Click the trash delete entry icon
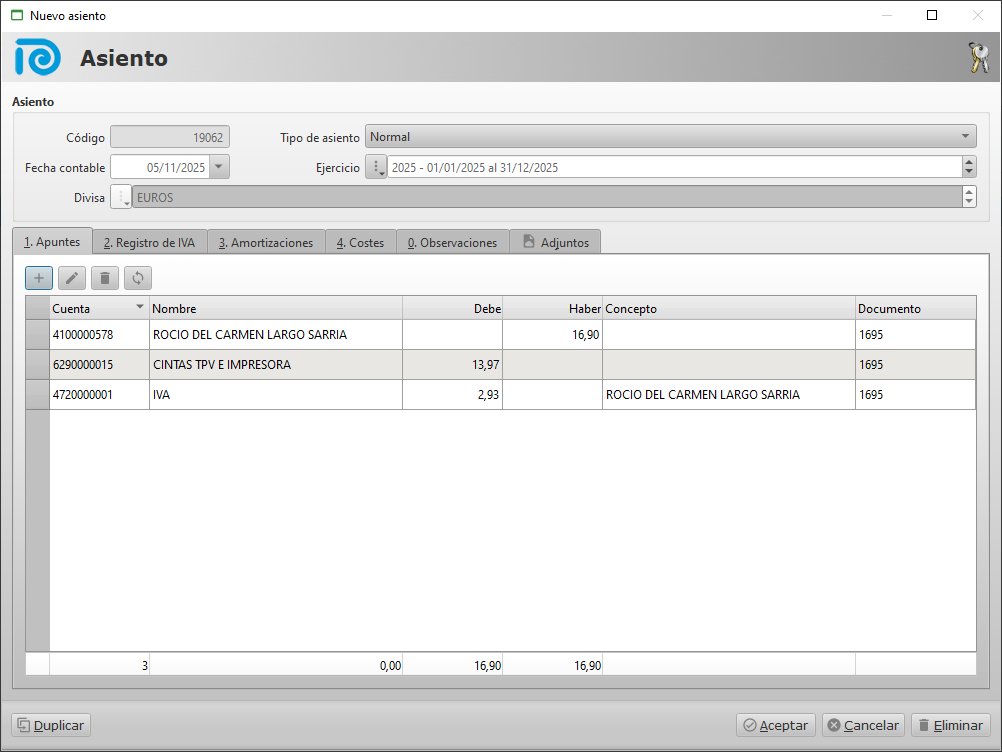This screenshot has width=1002, height=752. [x=105, y=278]
